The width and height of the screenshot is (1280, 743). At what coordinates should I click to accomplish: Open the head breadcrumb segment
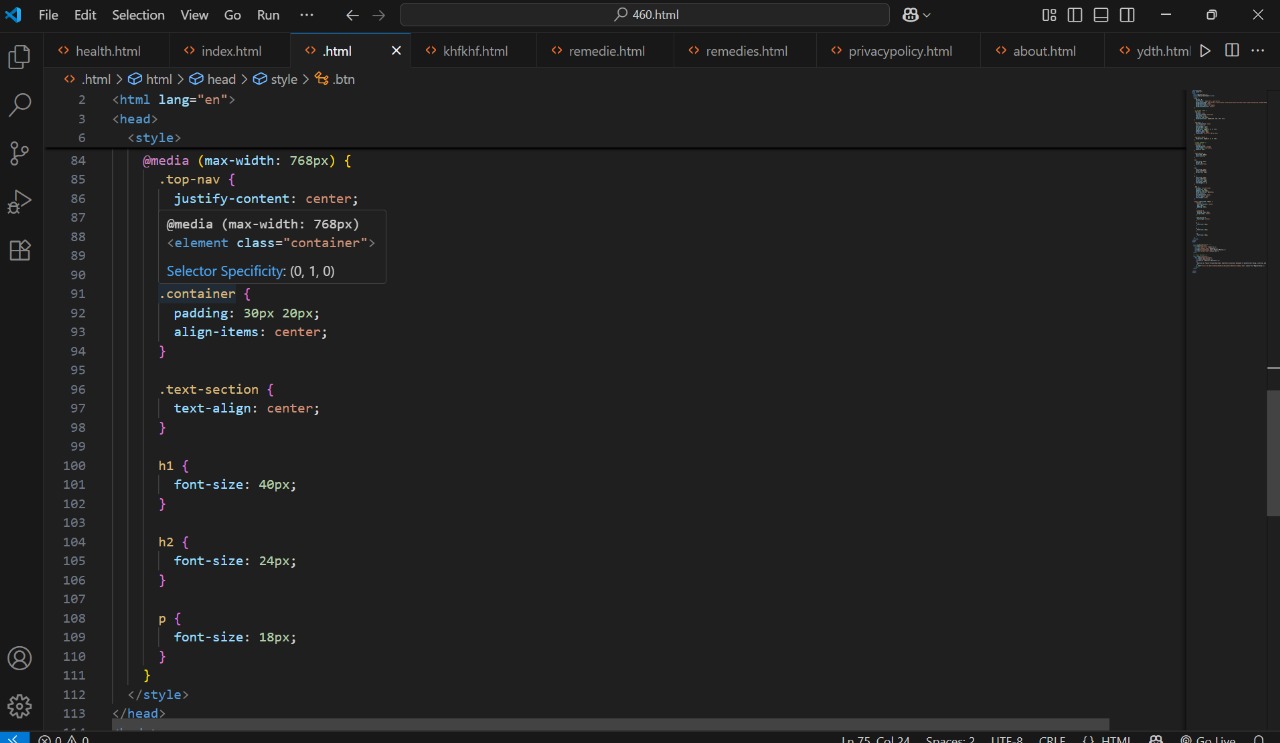(x=213, y=79)
